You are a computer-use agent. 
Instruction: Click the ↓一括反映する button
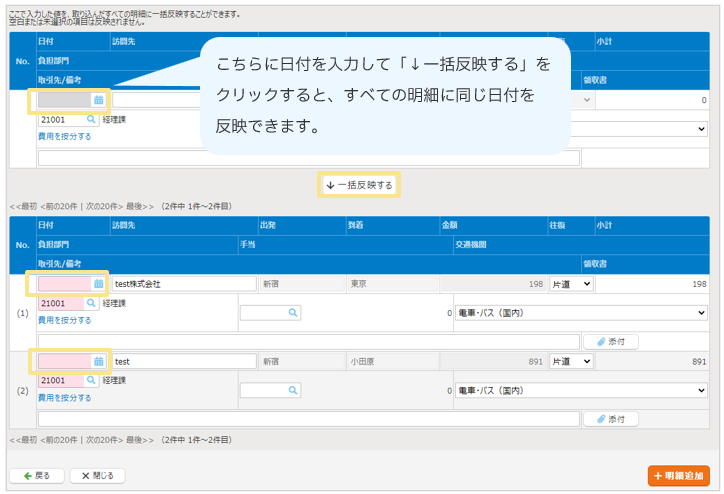point(360,185)
